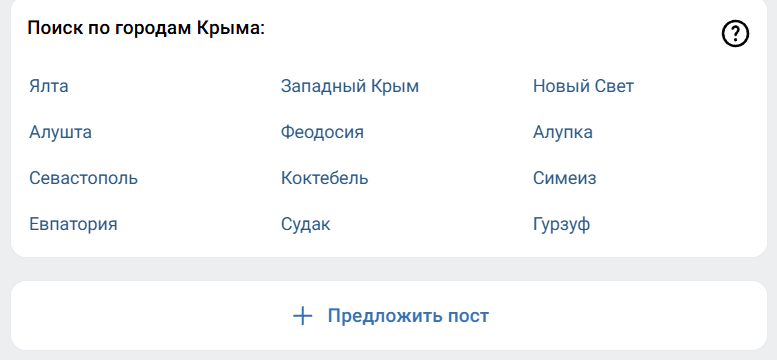The width and height of the screenshot is (777, 360).
Task: Click the Предложить пост button text
Action: (408, 316)
